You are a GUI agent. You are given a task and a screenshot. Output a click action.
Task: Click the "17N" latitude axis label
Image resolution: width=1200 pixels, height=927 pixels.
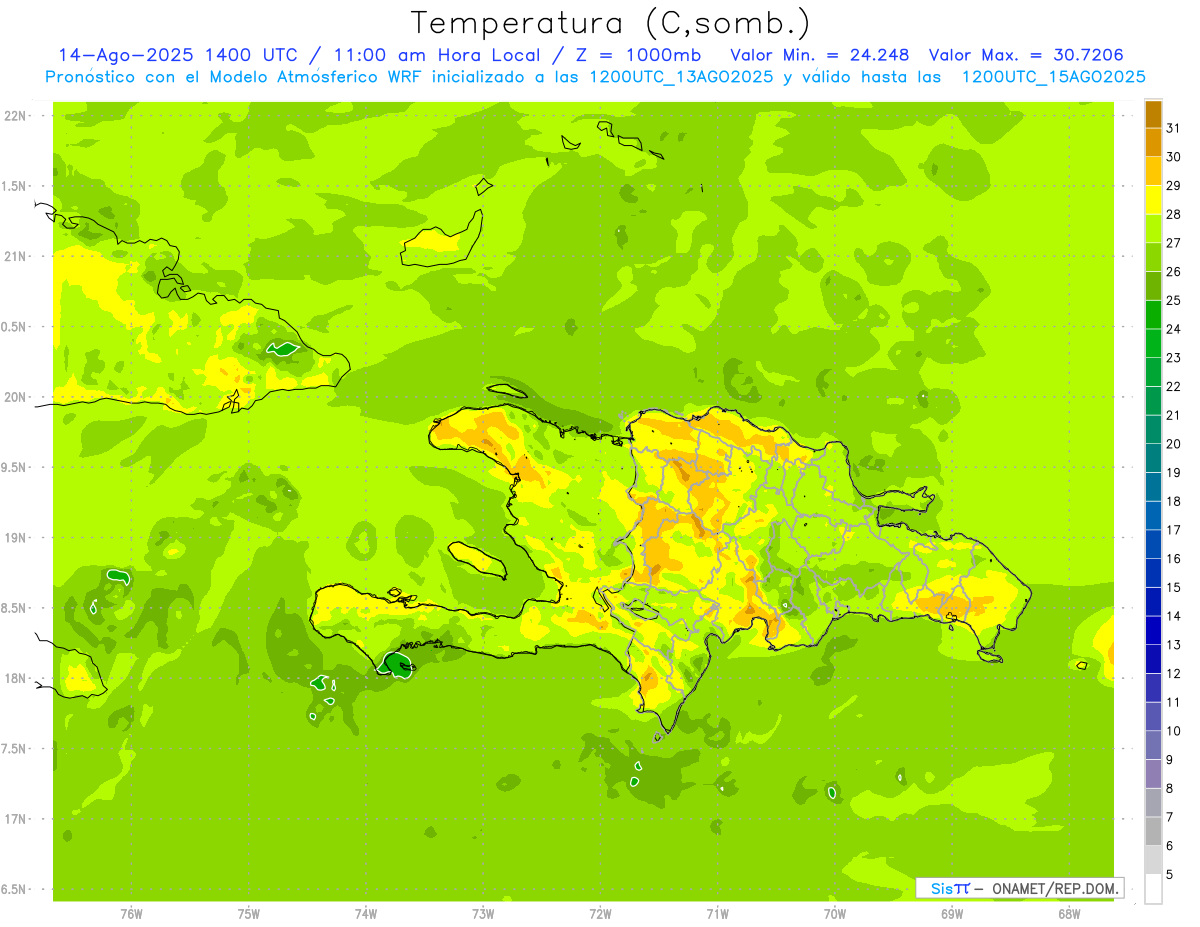tap(14, 819)
